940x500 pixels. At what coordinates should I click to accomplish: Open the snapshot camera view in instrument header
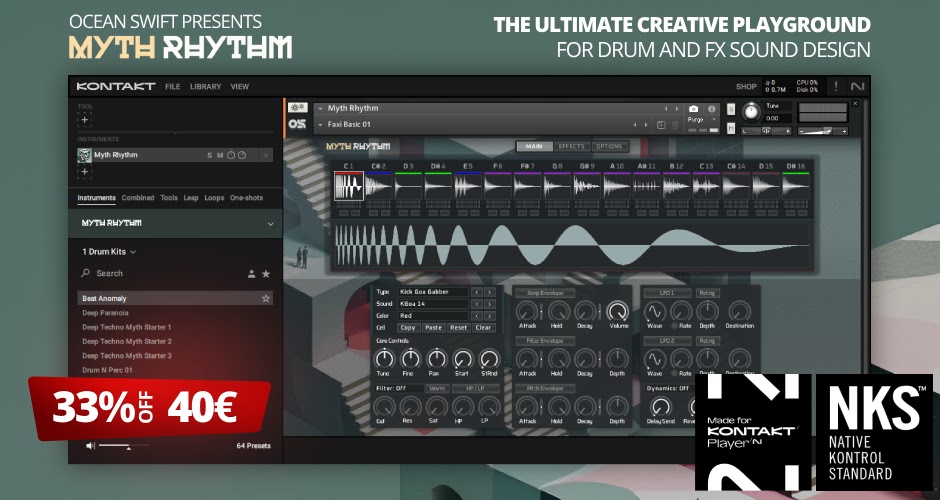(x=694, y=109)
